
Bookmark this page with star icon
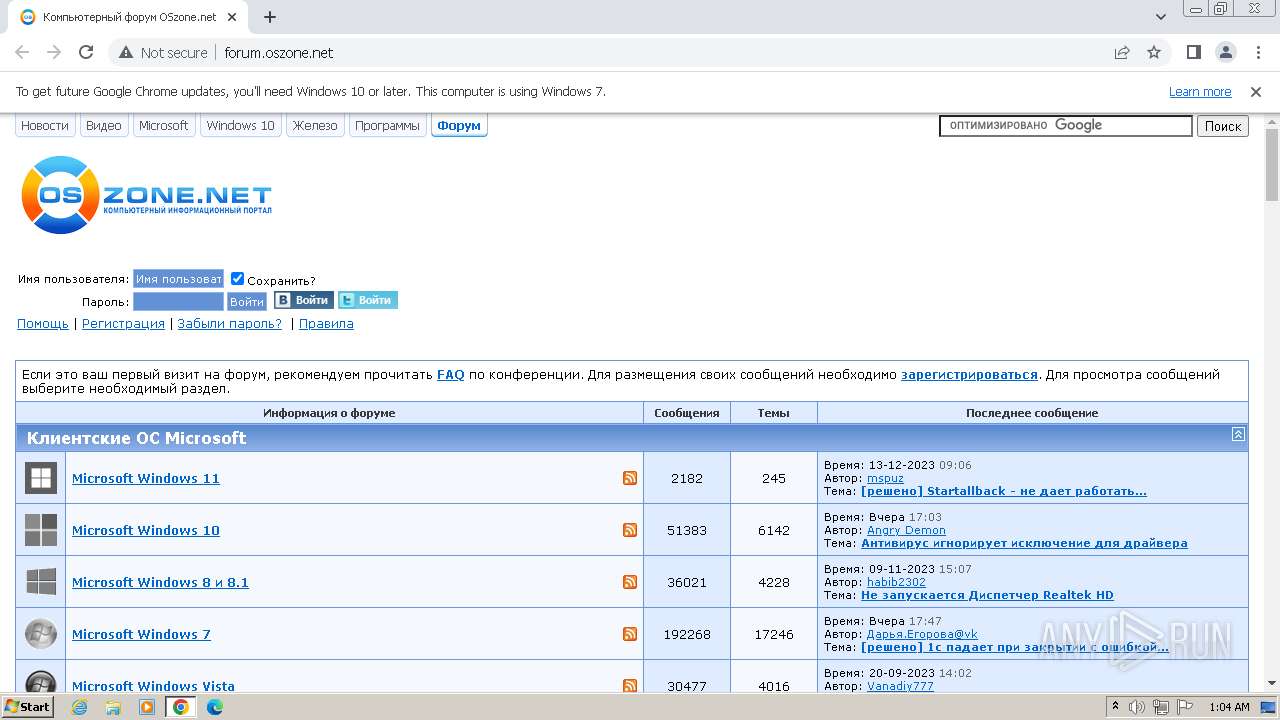pyautogui.click(x=1154, y=52)
